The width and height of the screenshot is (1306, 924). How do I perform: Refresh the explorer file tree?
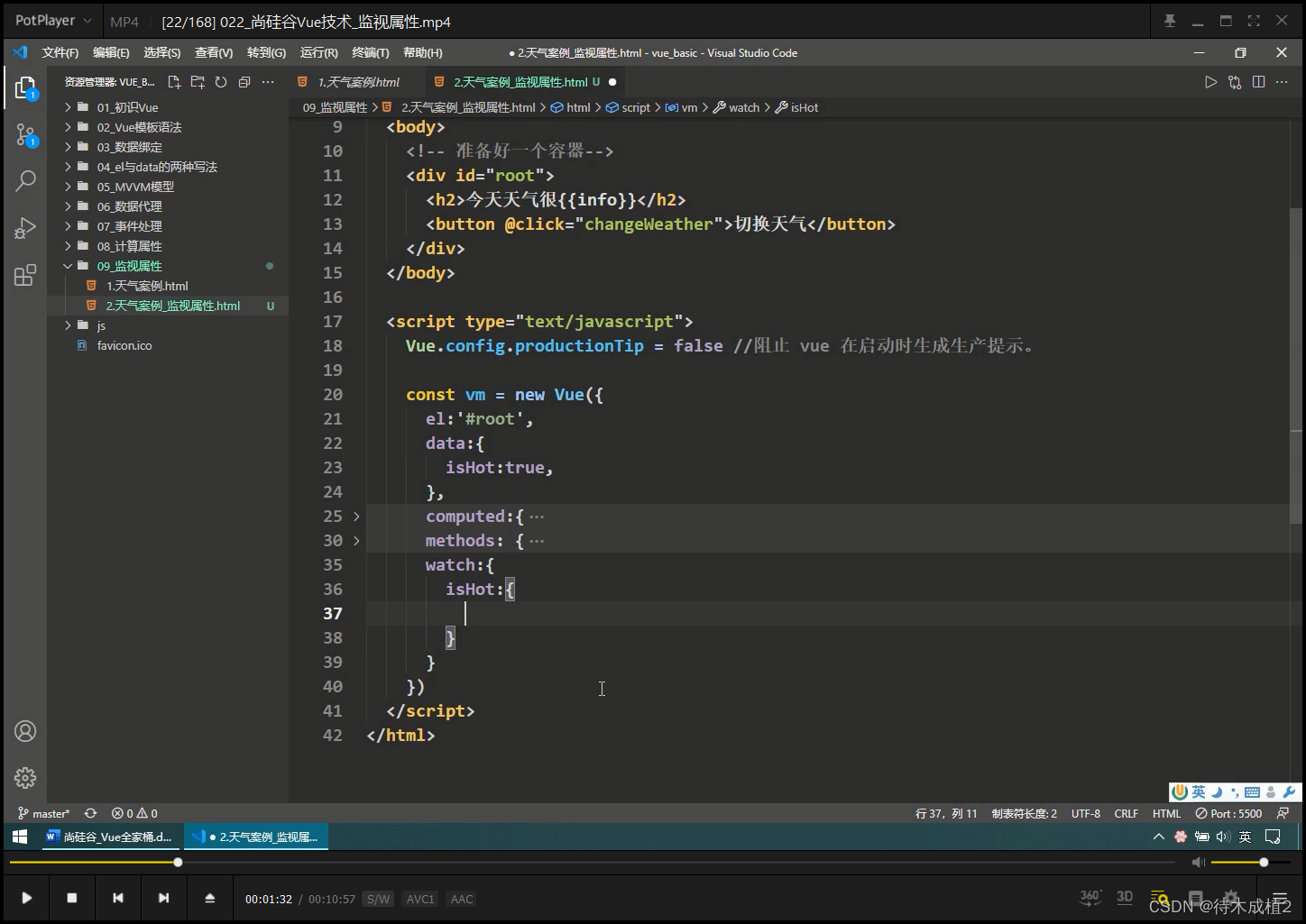click(221, 82)
